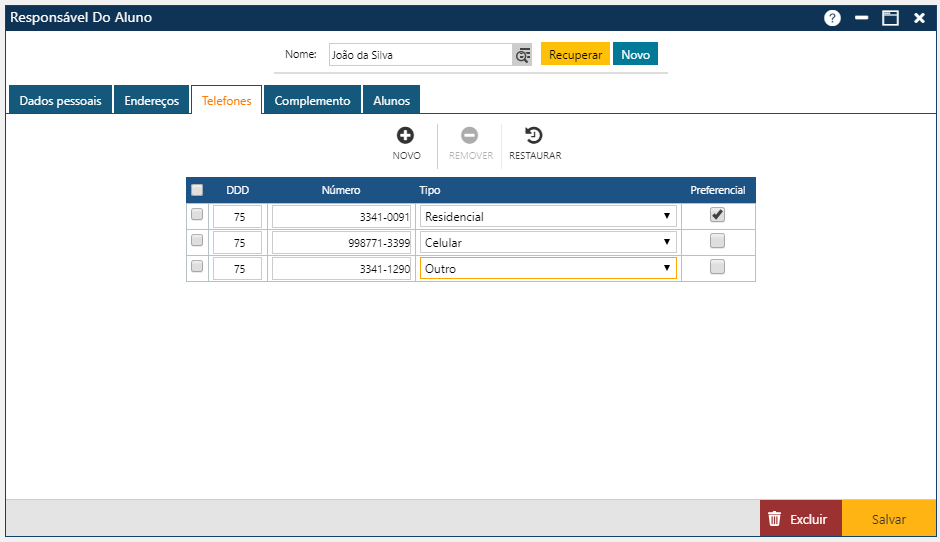Open the Outro type dropdown

tap(547, 268)
